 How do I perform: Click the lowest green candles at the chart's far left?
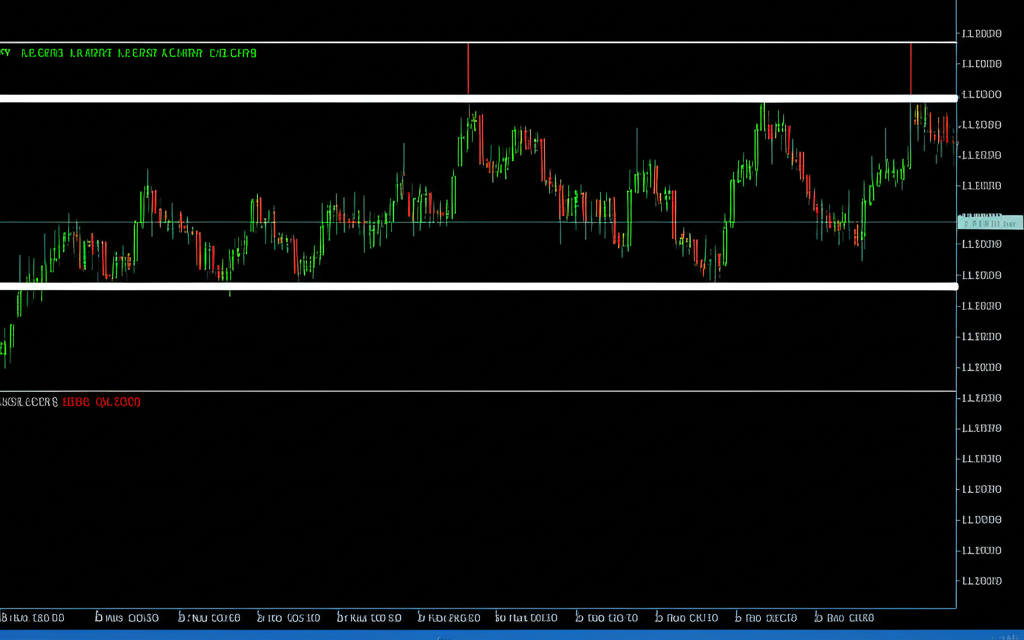pos(6,345)
